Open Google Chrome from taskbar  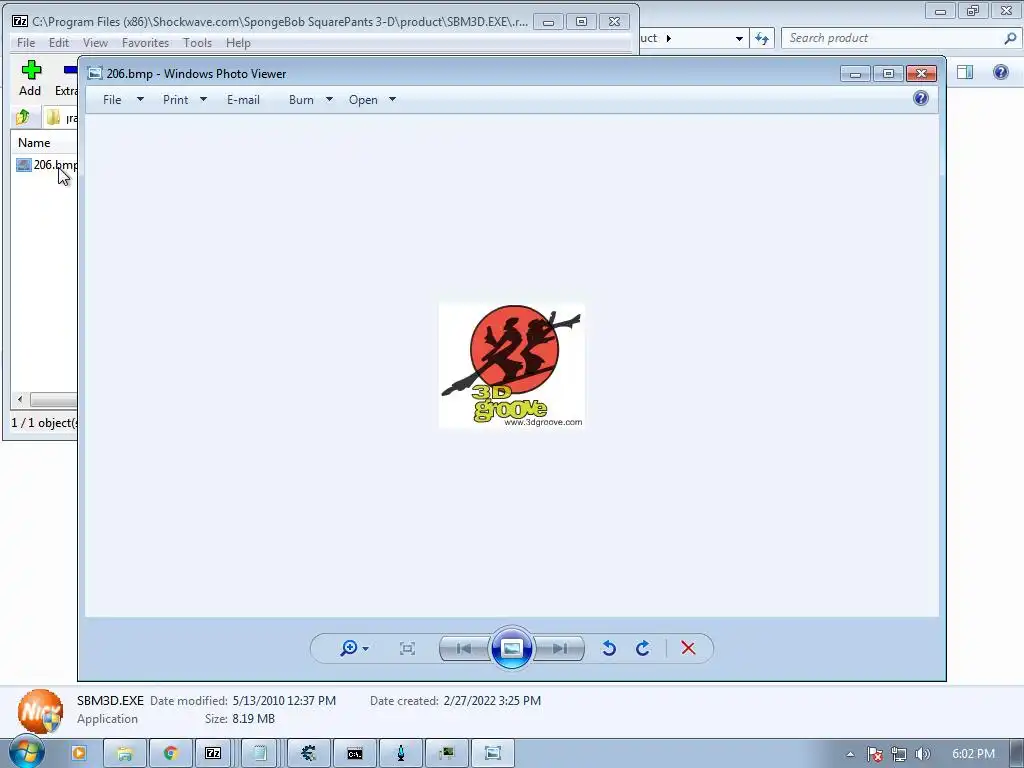[171, 753]
